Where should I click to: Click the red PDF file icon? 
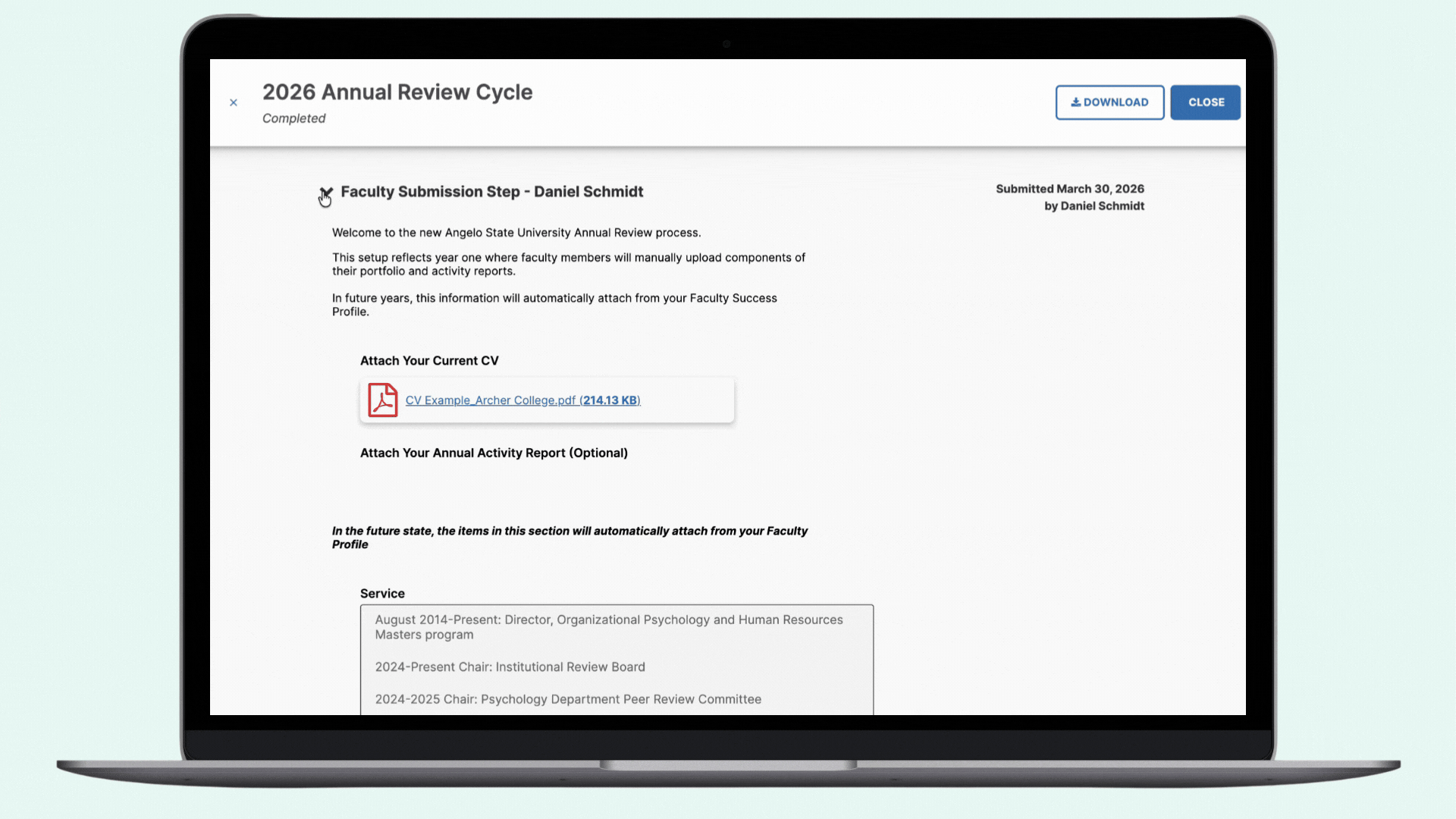point(382,400)
